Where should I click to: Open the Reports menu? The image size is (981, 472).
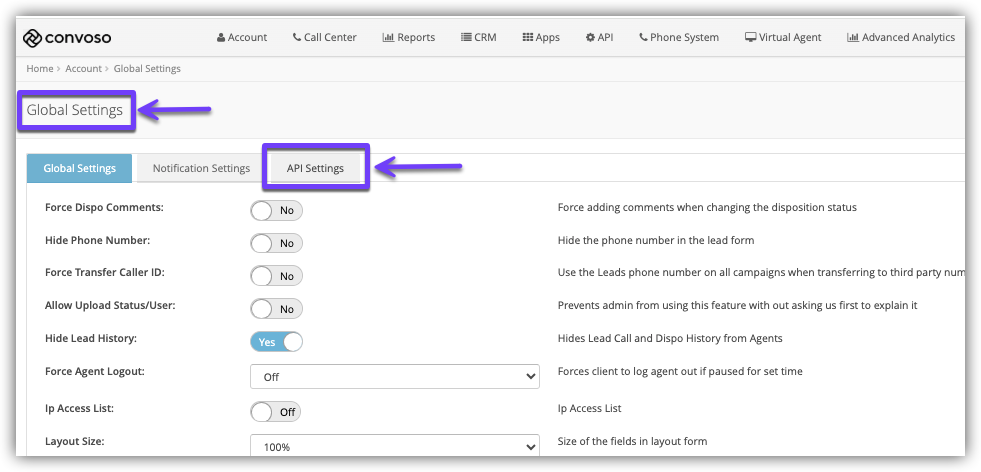409,38
